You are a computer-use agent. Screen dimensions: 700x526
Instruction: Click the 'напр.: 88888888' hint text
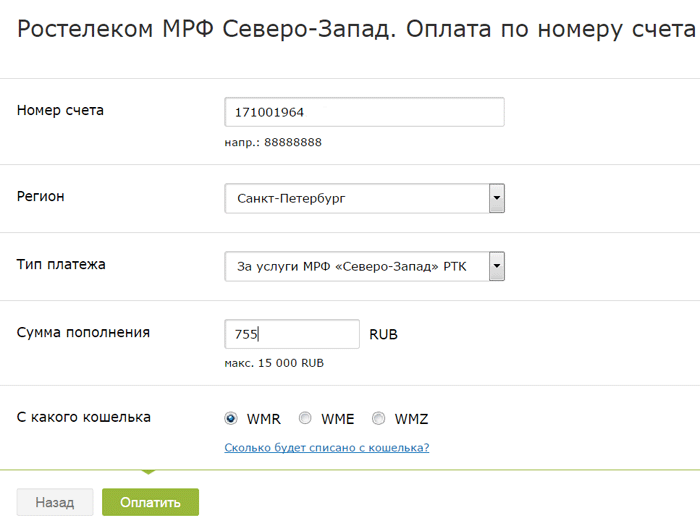click(x=273, y=142)
